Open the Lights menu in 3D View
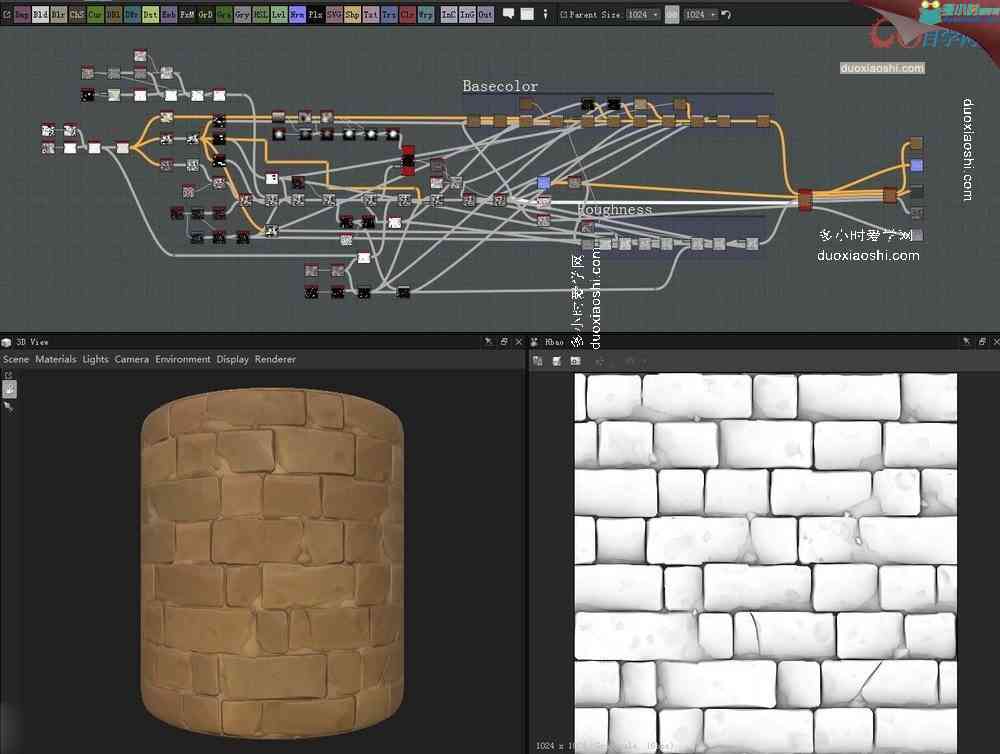Viewport: 1000px width, 754px height. 96,359
